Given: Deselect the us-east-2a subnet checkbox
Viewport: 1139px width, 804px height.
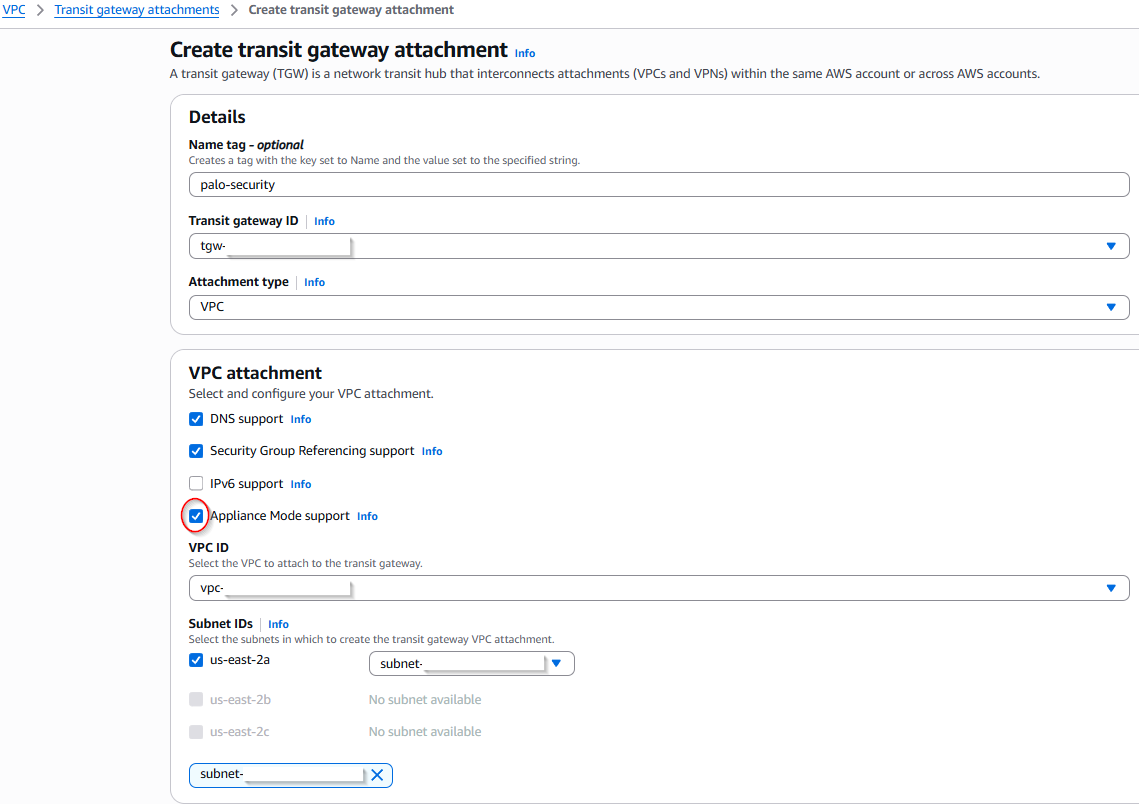Looking at the screenshot, I should tap(196, 660).
